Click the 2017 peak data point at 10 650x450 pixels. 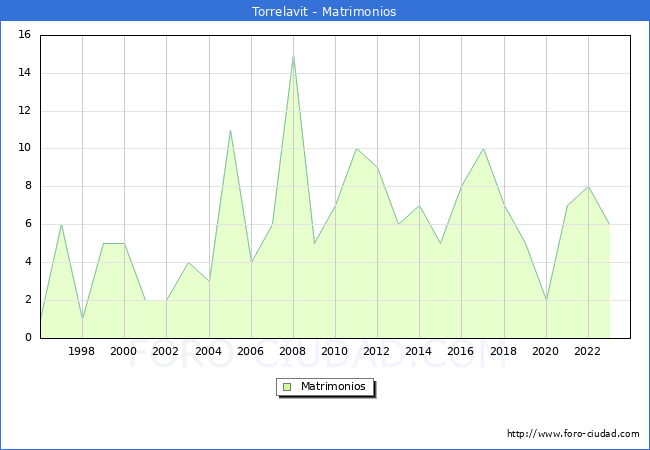tap(483, 149)
